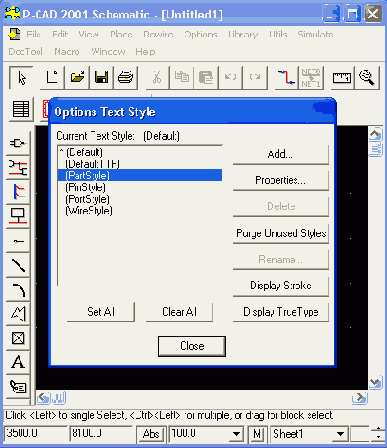The height and width of the screenshot is (448, 387).
Task: Open the Options menu
Action: (201, 34)
